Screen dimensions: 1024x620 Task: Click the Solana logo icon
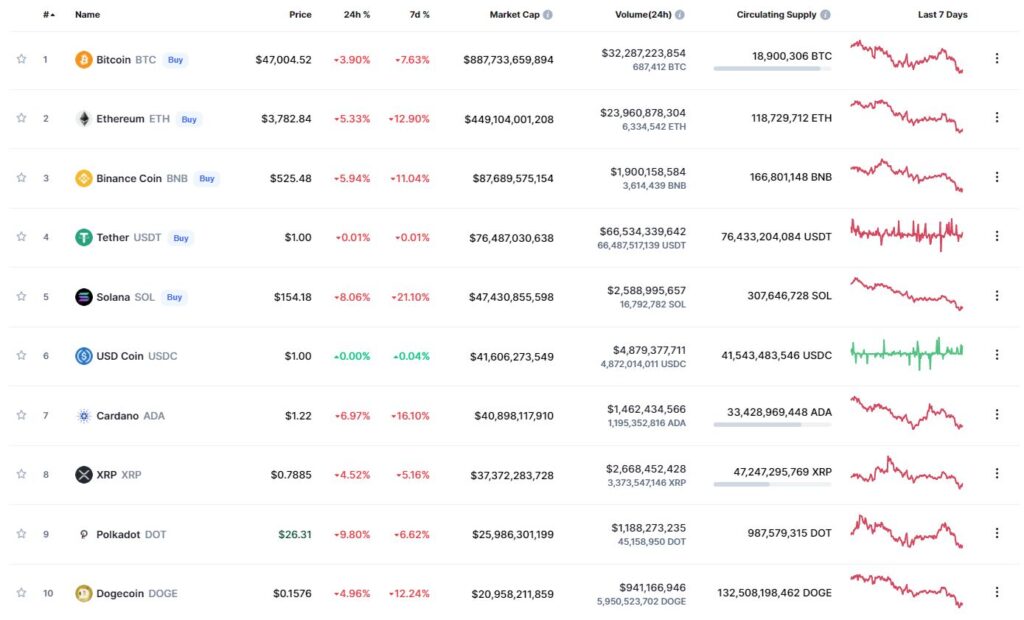tap(84, 297)
